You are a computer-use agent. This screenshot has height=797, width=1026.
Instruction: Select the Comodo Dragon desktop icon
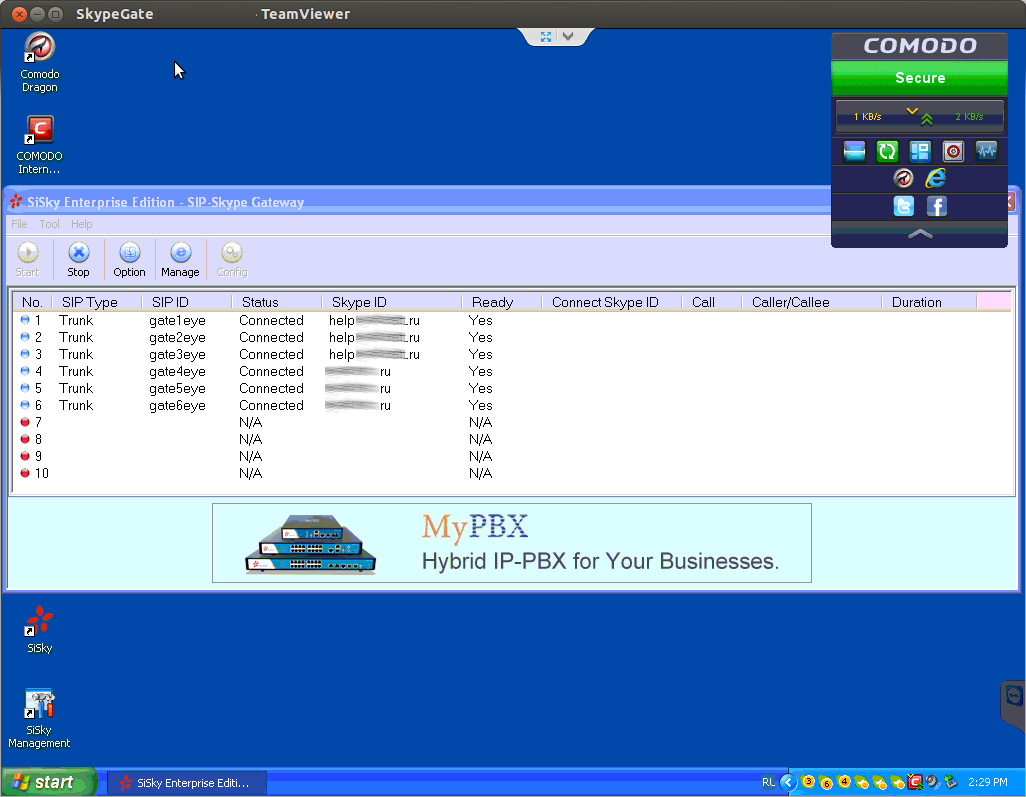[39, 61]
